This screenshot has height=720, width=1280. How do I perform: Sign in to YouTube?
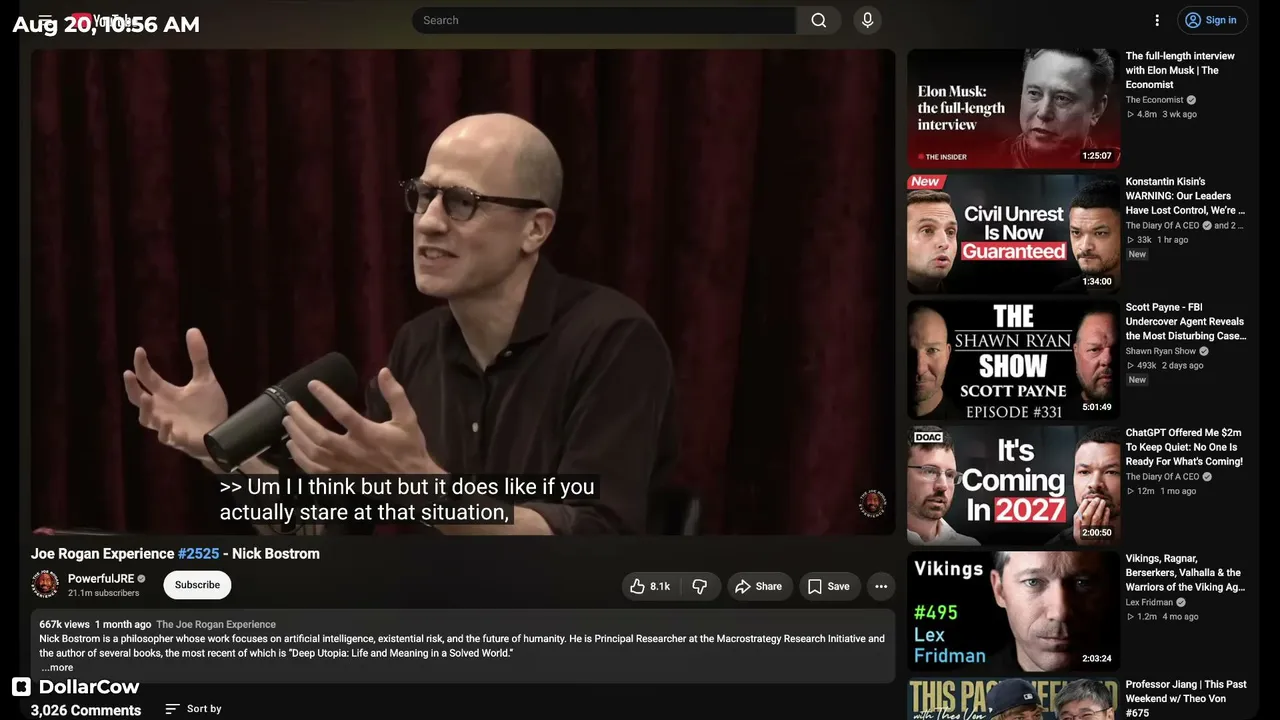(1211, 20)
